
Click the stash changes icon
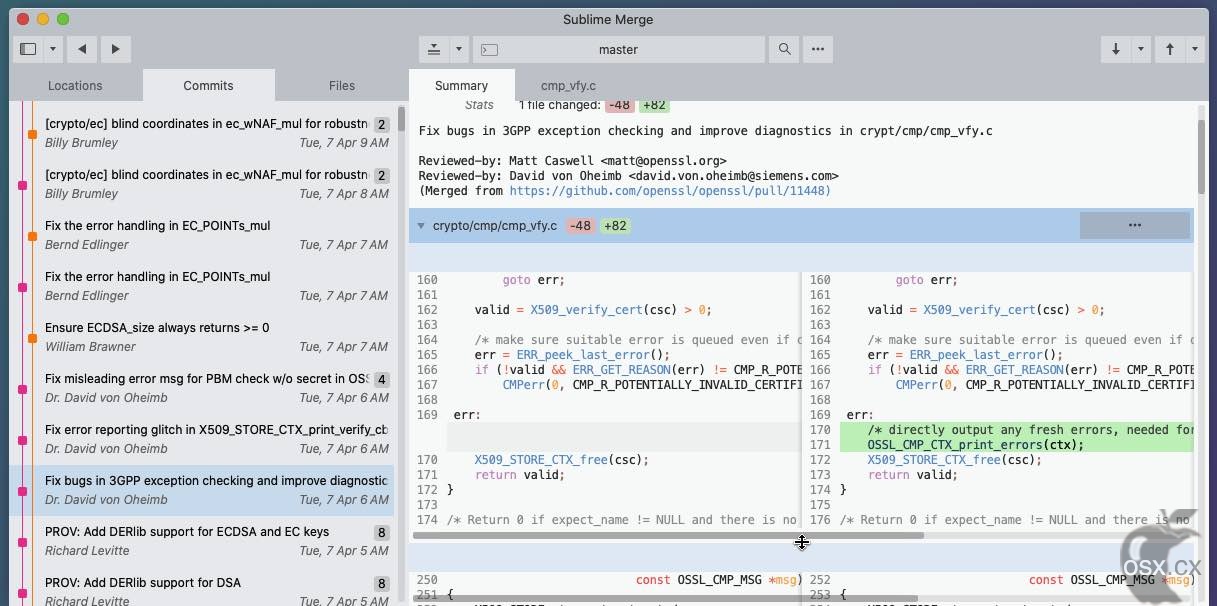[x=434, y=49]
